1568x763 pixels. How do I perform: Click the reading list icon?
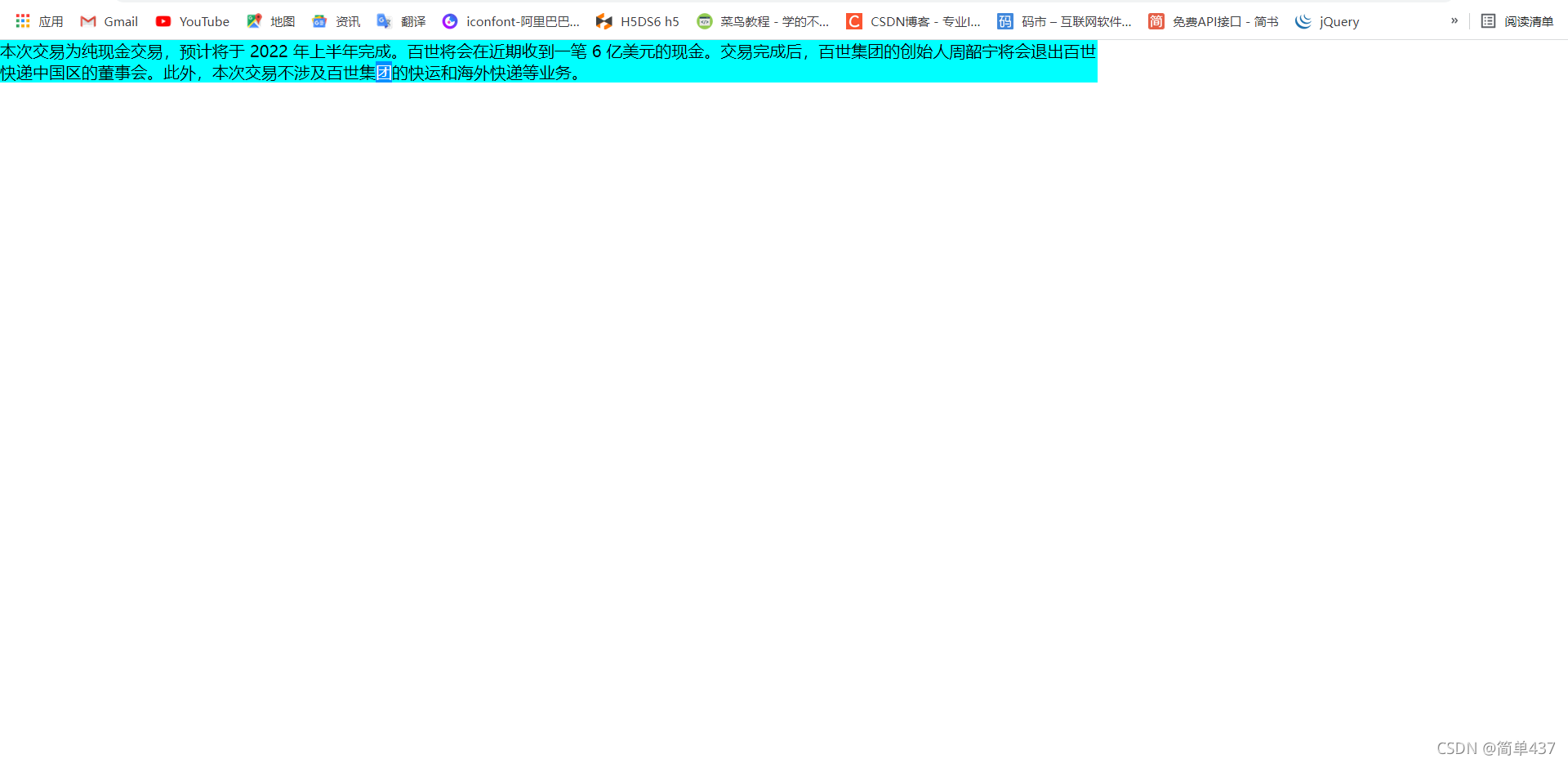(1489, 21)
